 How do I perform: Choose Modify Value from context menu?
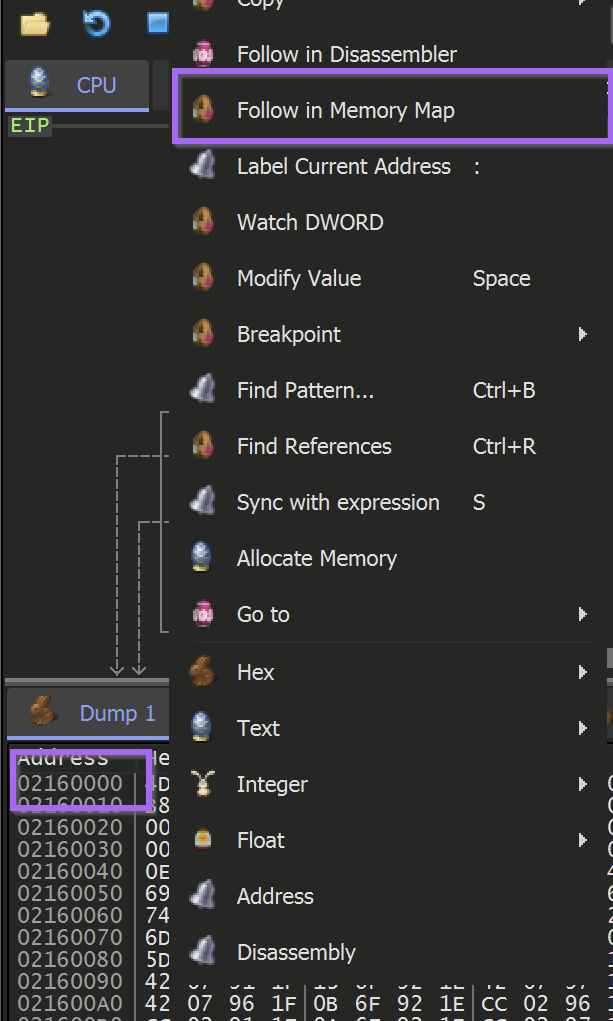click(299, 278)
